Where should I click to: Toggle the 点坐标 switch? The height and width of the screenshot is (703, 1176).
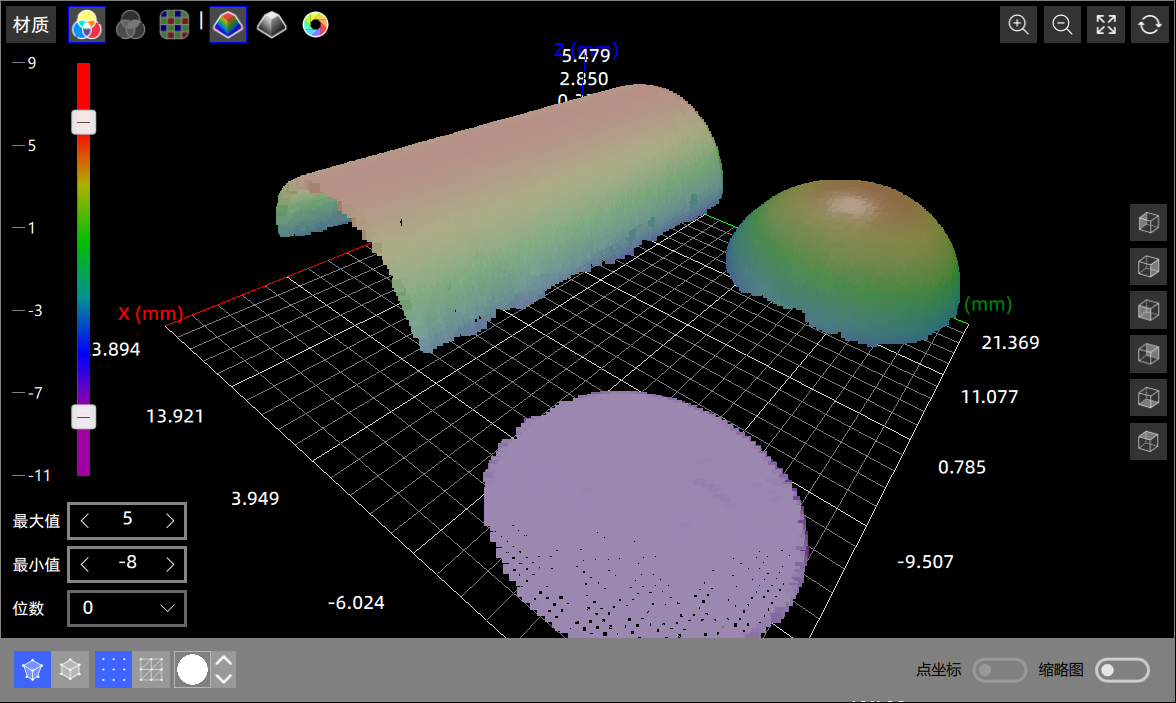tap(1000, 670)
